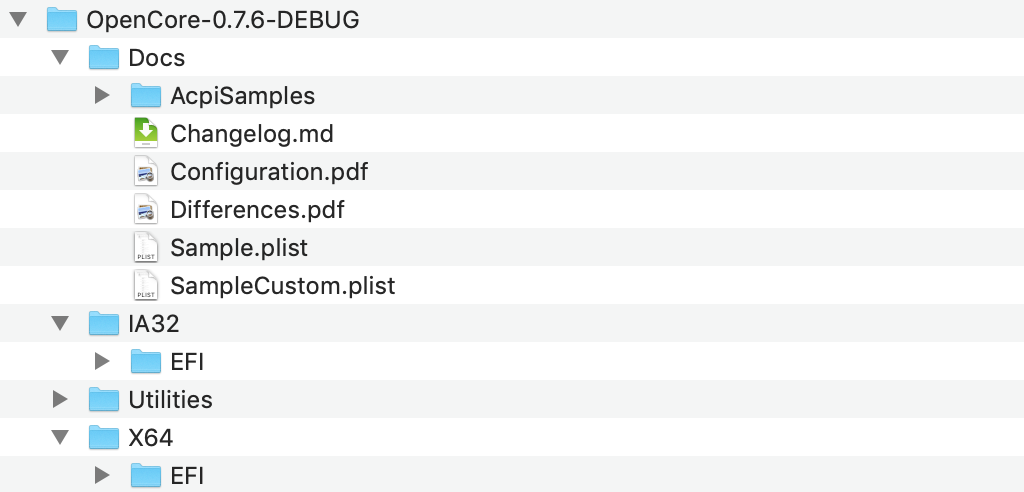The width and height of the screenshot is (1024, 492).
Task: Click the Docs folder icon
Action: click(x=104, y=58)
